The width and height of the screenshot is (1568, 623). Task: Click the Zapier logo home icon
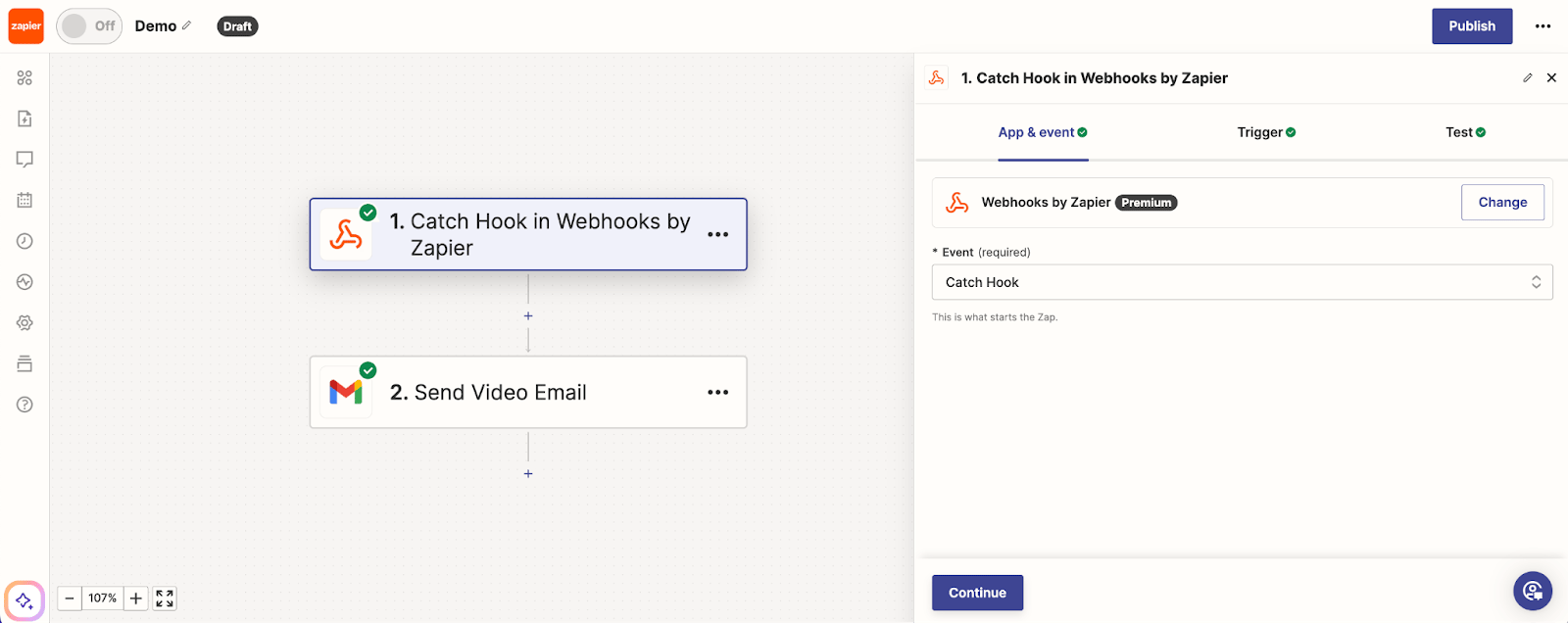coord(26,26)
